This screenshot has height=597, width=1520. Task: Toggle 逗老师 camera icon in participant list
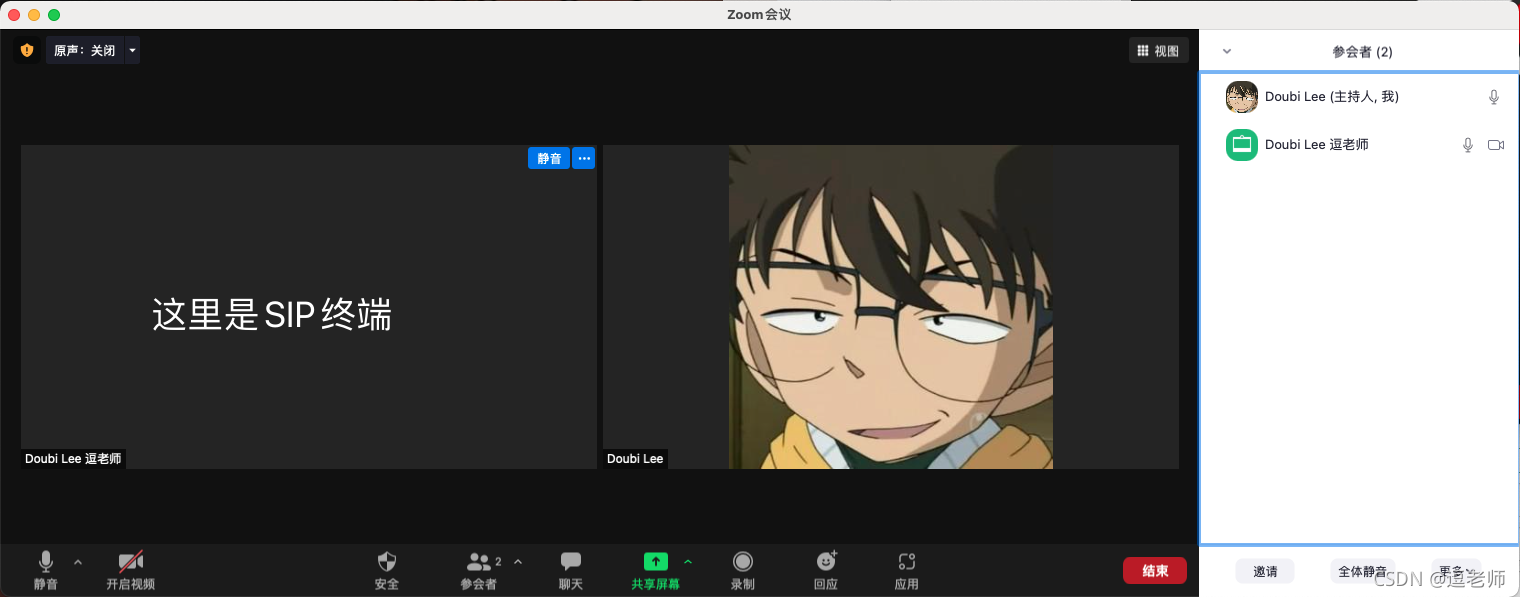(1496, 145)
